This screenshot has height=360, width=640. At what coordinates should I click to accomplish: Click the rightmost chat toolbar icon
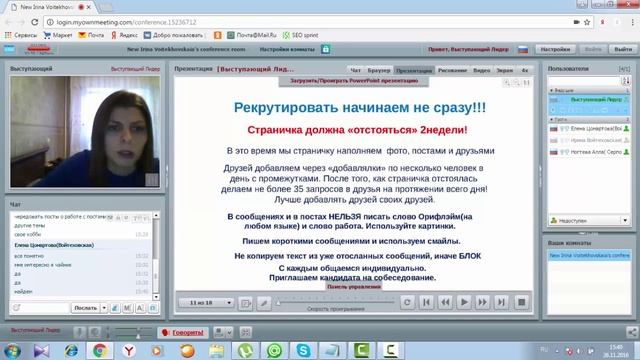[x=153, y=308]
